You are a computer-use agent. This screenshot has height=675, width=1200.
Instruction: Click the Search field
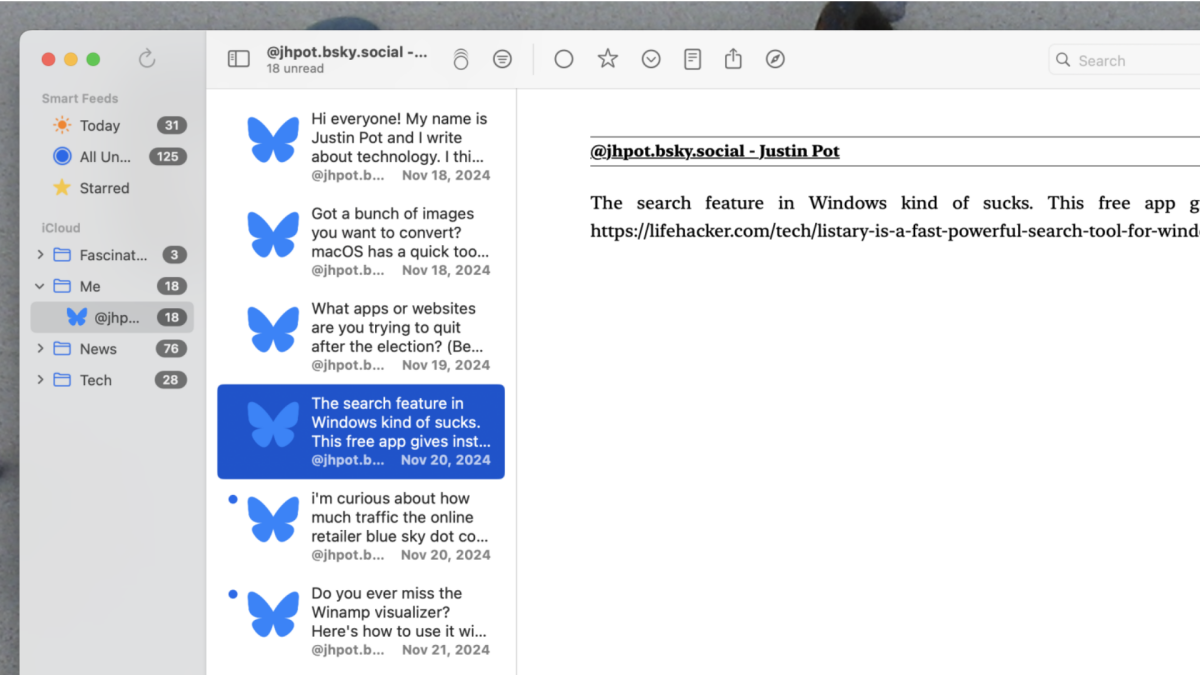point(1124,60)
